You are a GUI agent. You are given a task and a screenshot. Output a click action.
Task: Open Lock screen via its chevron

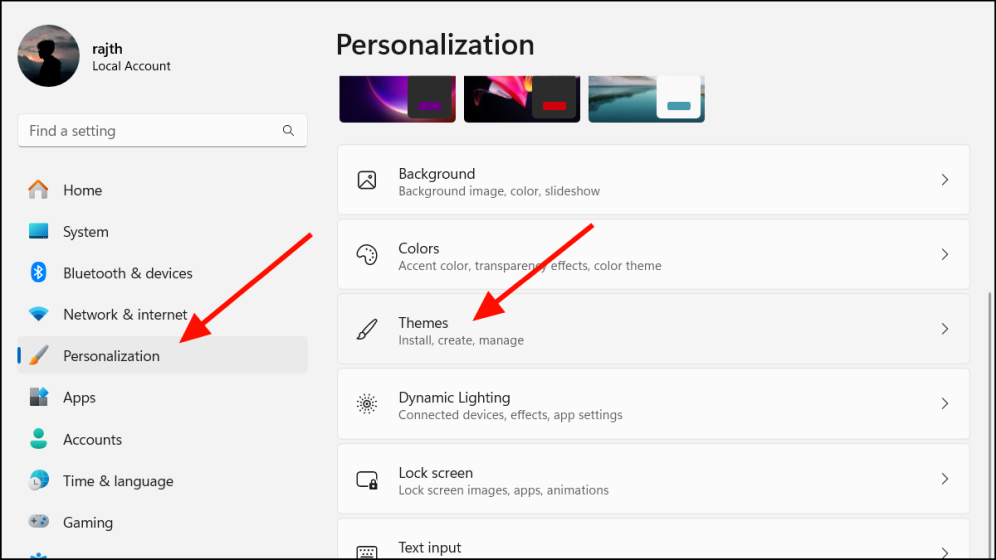945,479
